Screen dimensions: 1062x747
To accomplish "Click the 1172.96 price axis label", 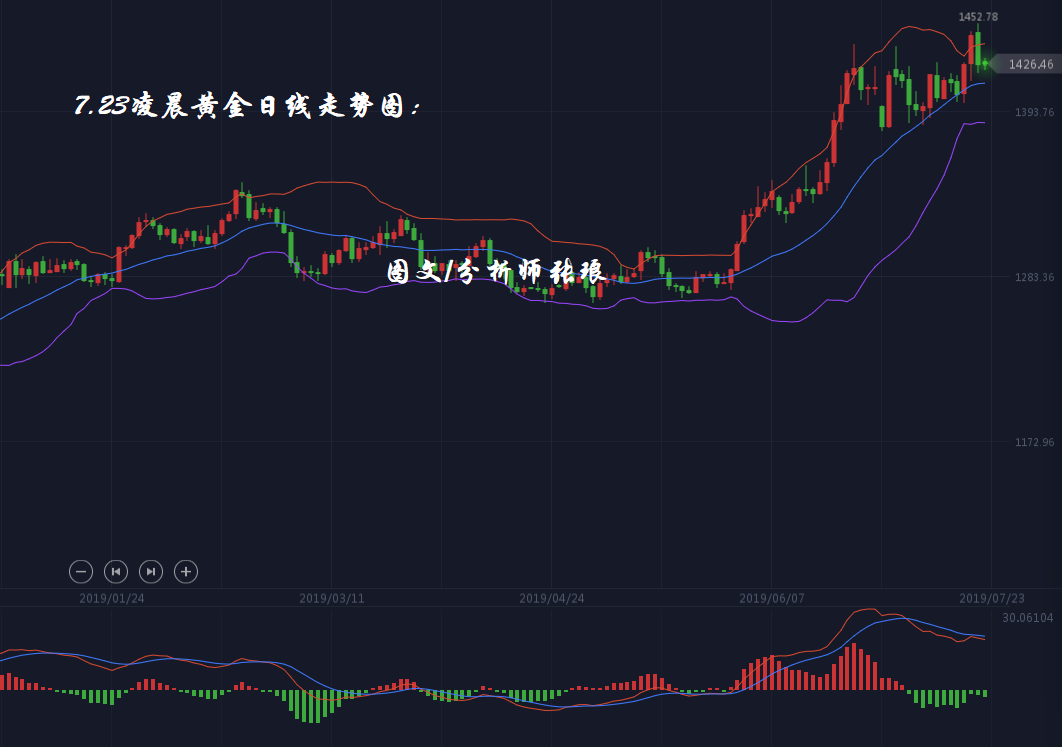I will 1034,442.
